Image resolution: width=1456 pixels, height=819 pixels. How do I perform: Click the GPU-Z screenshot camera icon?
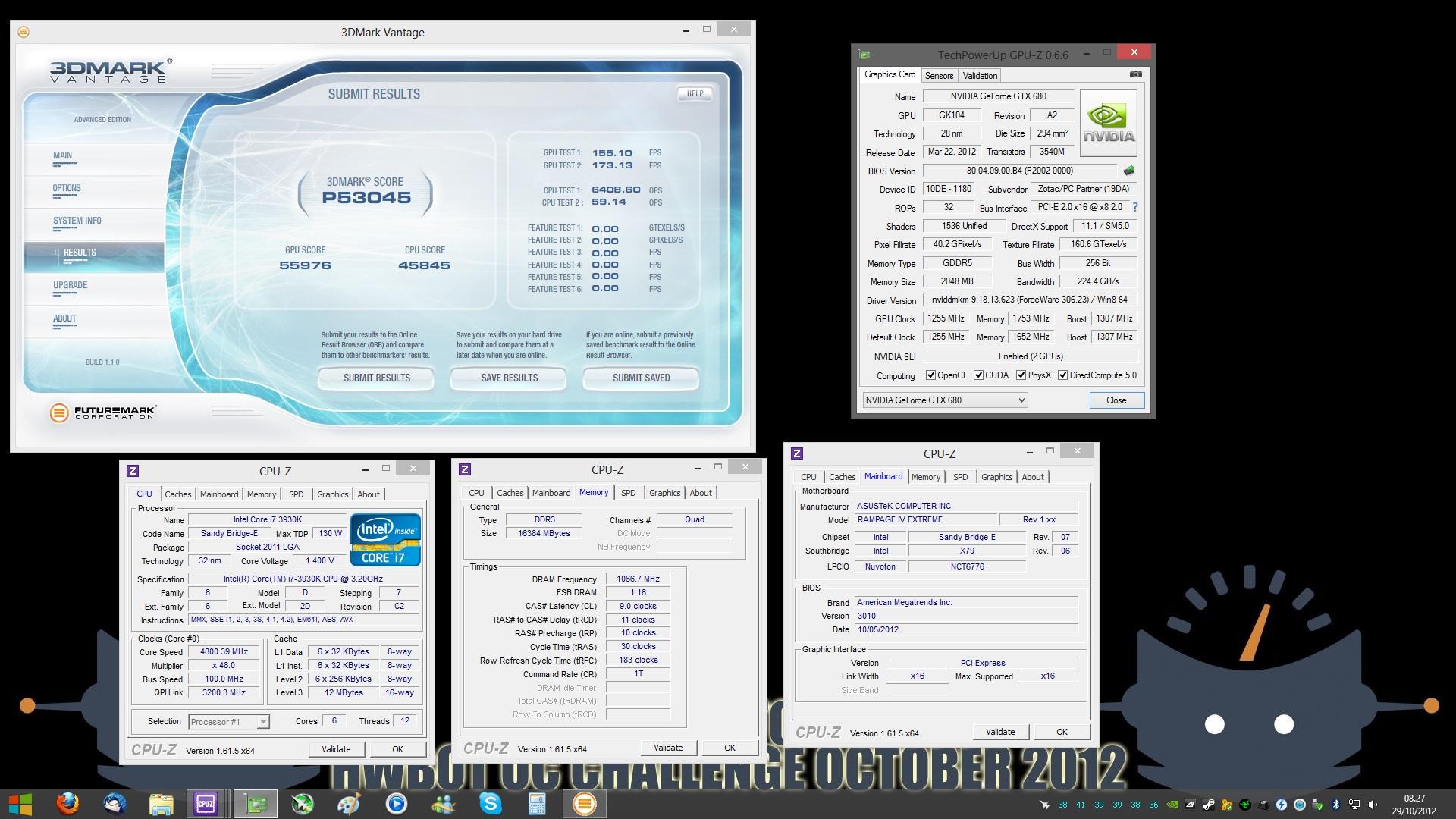pos(1135,74)
